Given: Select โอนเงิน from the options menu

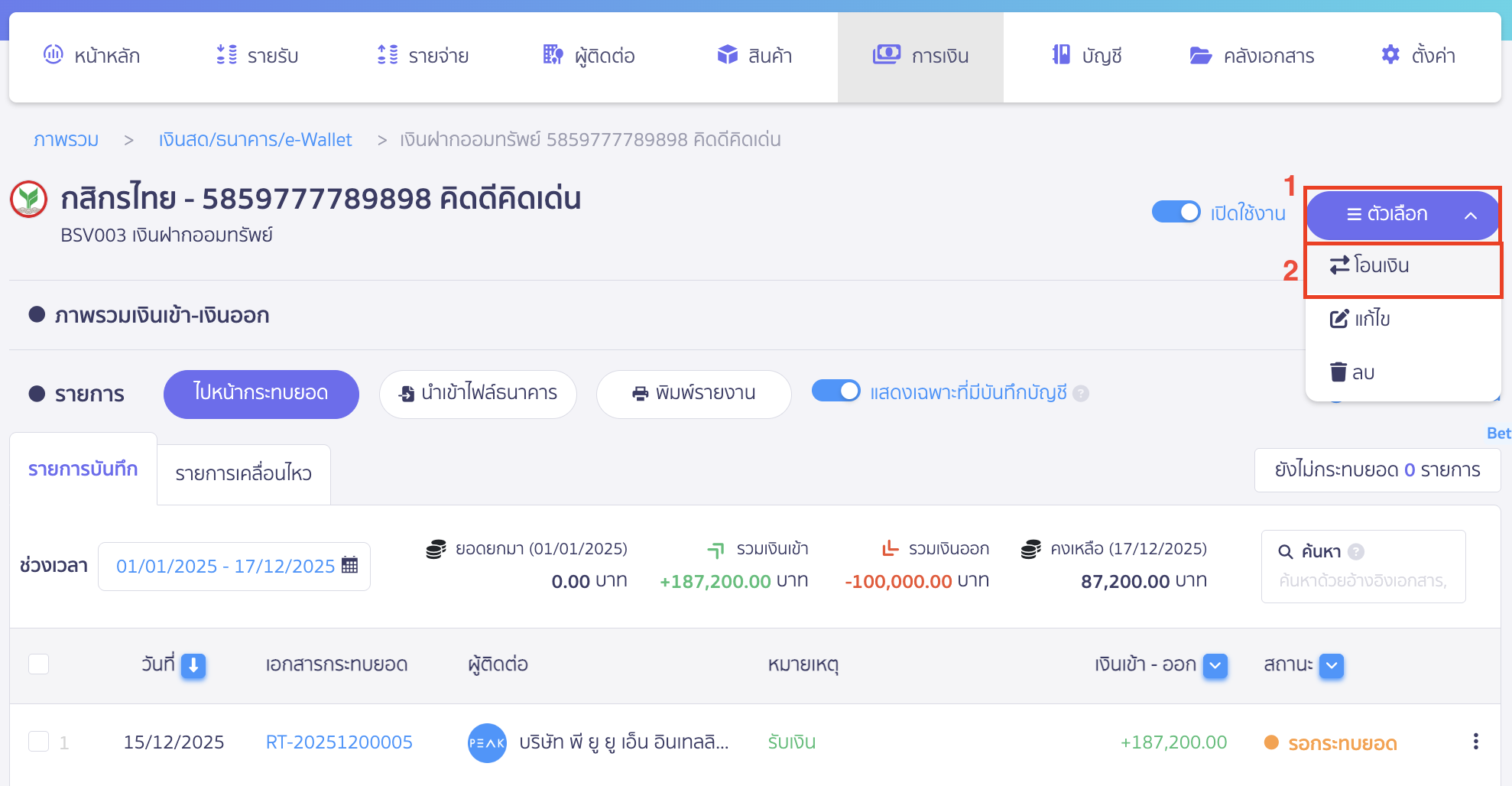Looking at the screenshot, I should [1380, 265].
